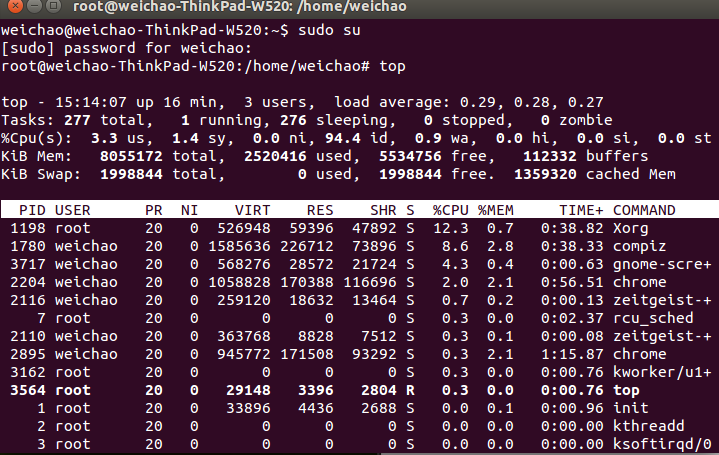Click the 'kthreadd' command name

(649, 426)
